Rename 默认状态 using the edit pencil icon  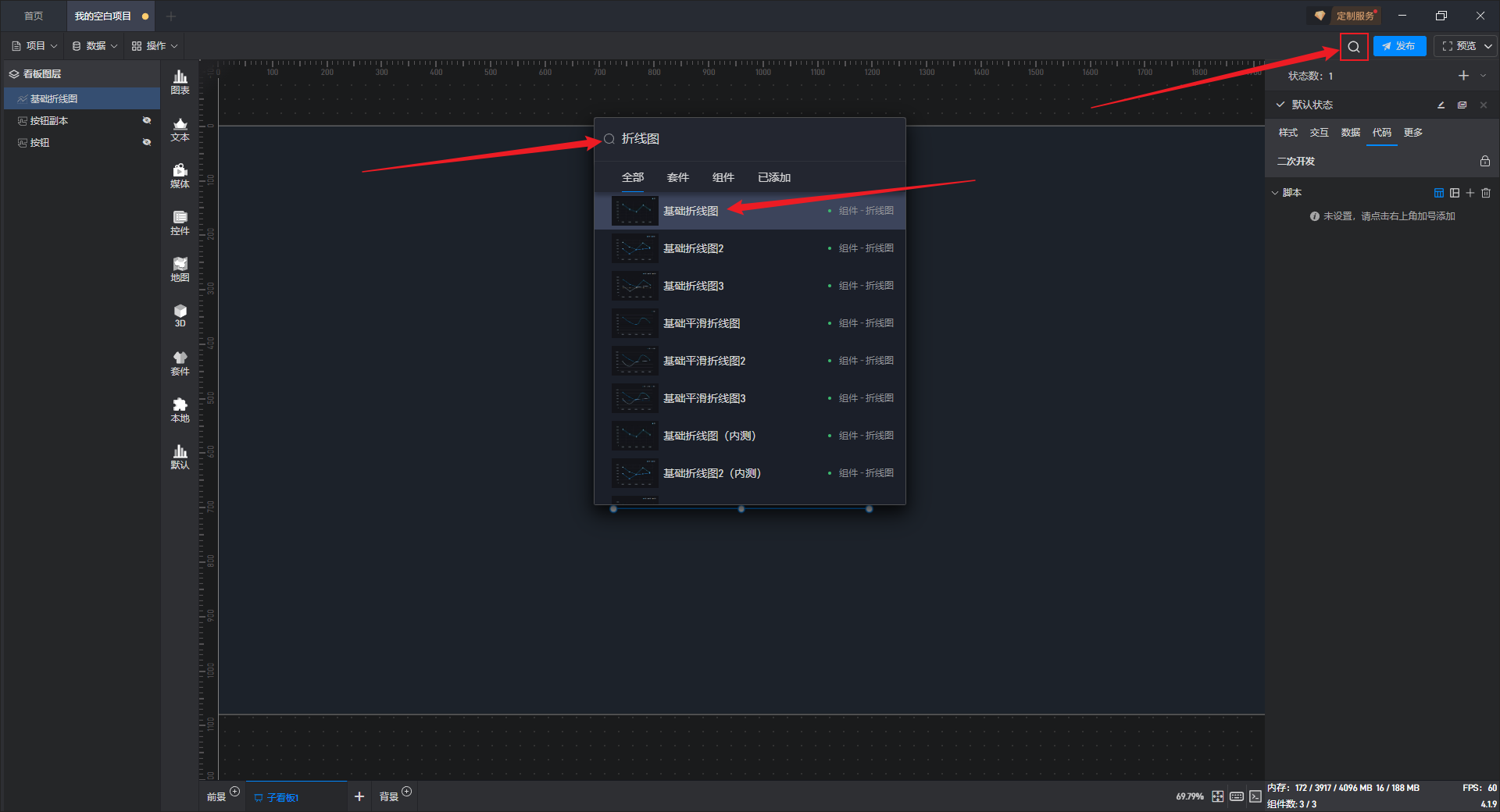(x=1441, y=105)
